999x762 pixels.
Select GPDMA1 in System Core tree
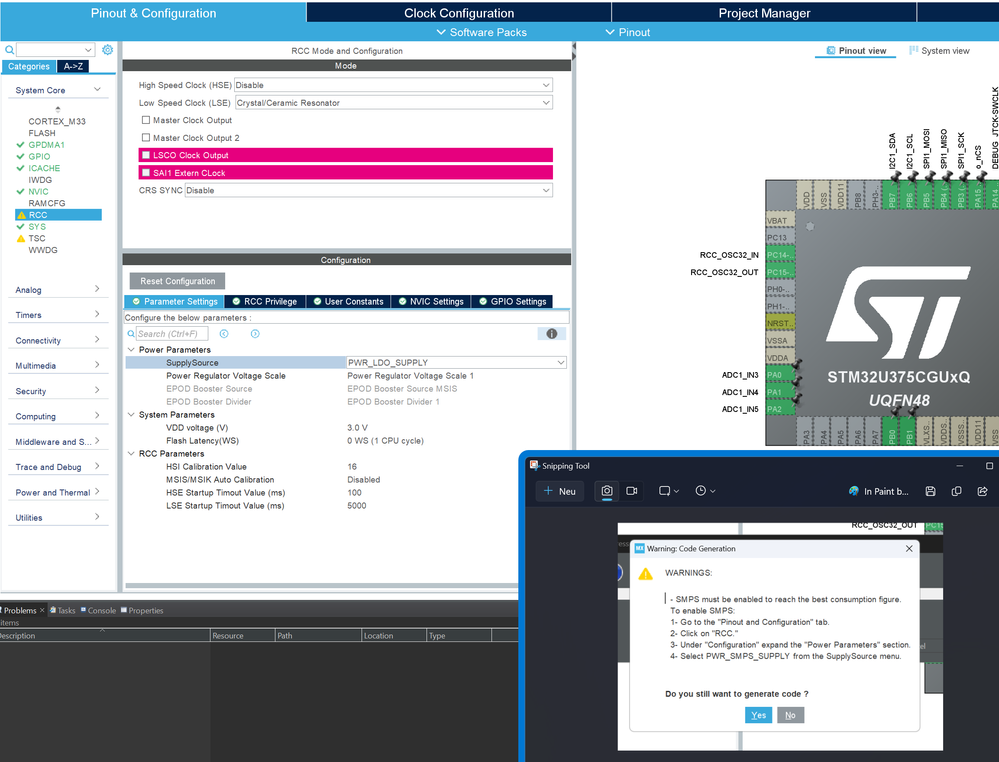coord(47,145)
